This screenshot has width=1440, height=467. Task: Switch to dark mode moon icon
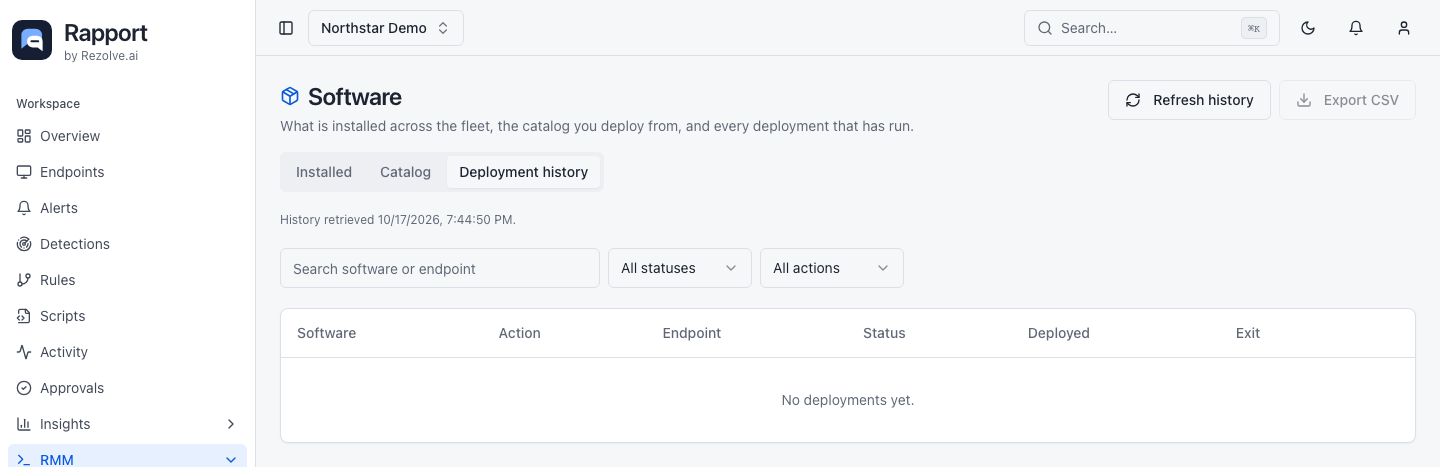pyautogui.click(x=1308, y=28)
